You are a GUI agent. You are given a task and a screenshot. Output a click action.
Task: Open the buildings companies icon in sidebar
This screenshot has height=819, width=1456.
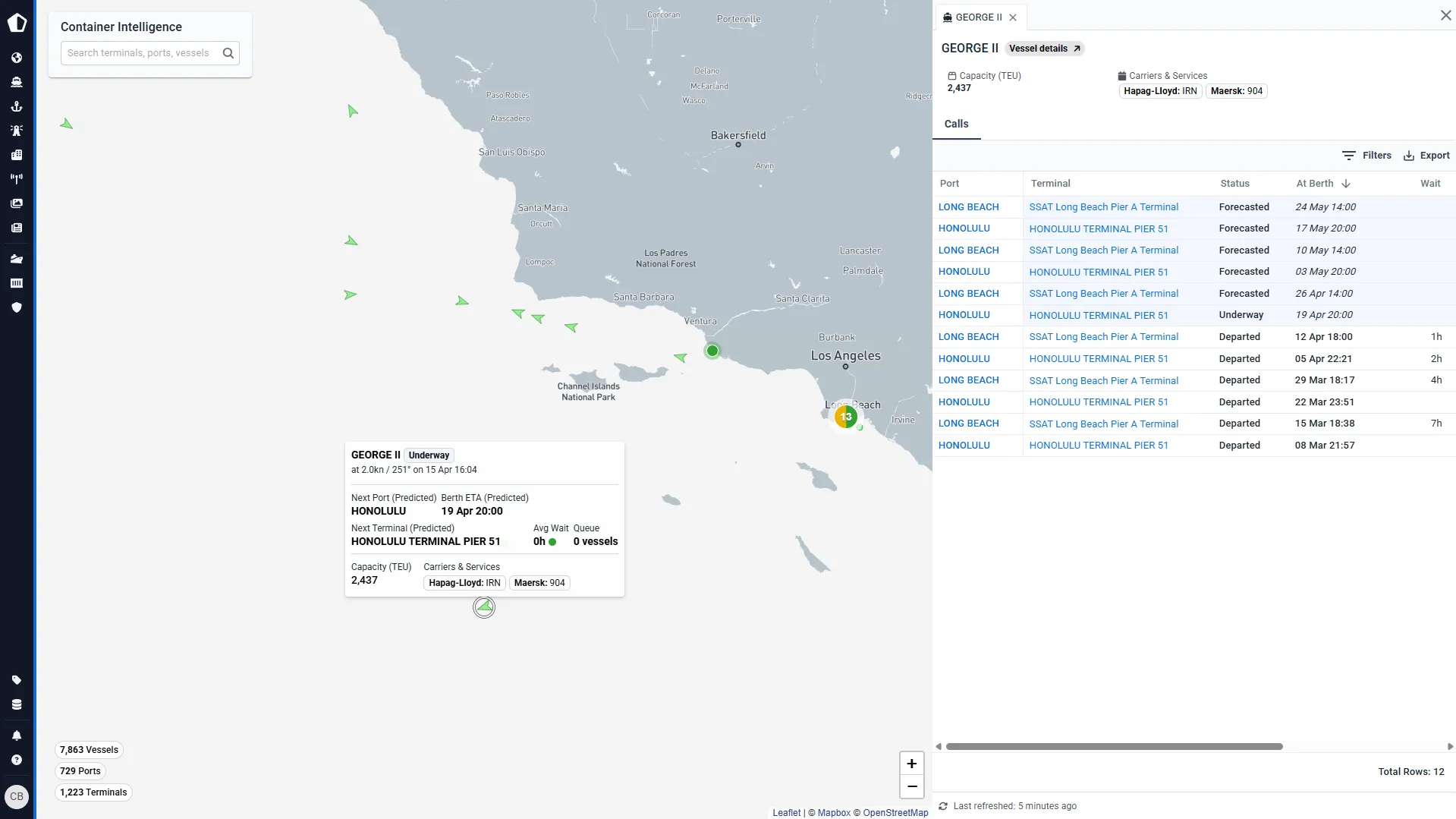pyautogui.click(x=17, y=155)
